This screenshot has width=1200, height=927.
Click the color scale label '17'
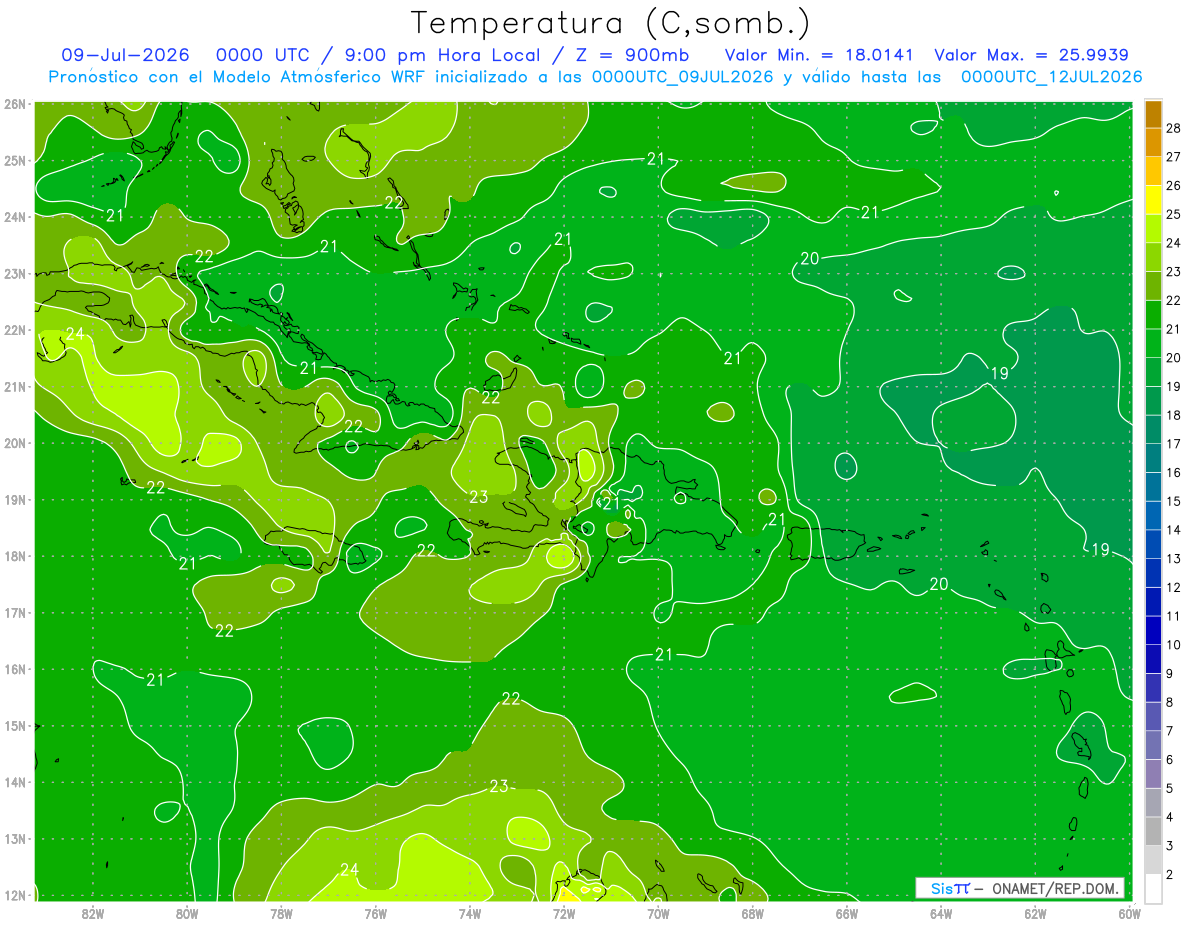click(1173, 443)
